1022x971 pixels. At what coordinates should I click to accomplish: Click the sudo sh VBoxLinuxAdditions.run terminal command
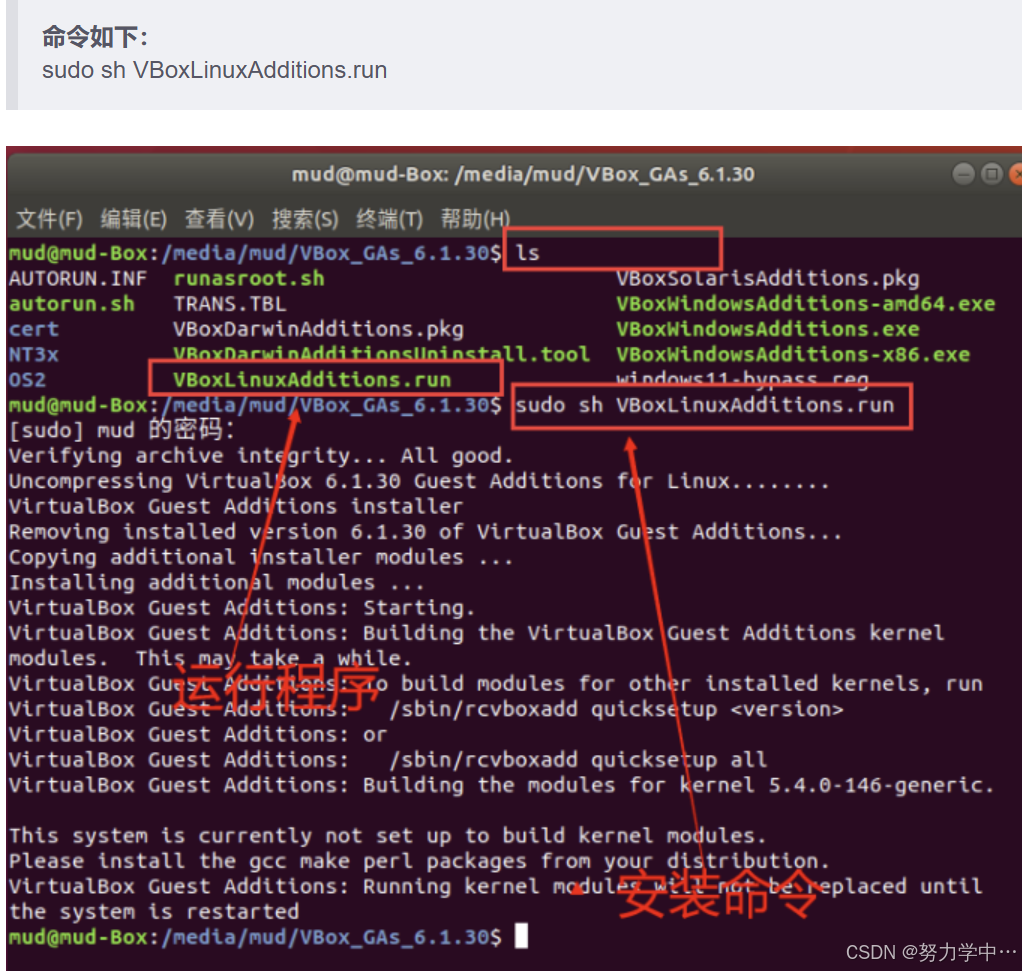coord(705,405)
